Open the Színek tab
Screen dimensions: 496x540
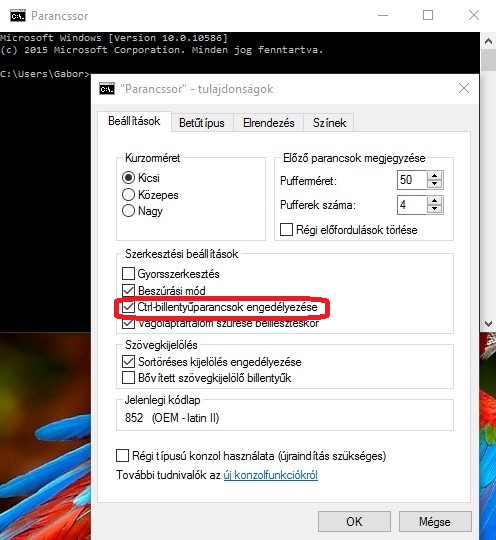click(x=329, y=123)
